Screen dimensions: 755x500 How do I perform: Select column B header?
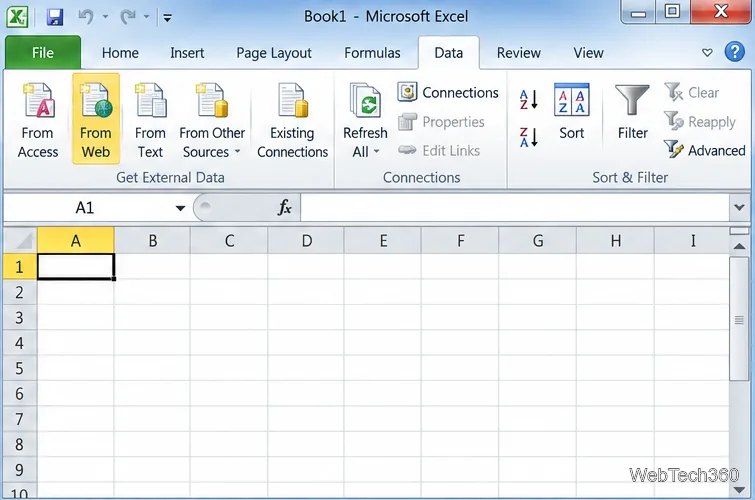click(152, 240)
